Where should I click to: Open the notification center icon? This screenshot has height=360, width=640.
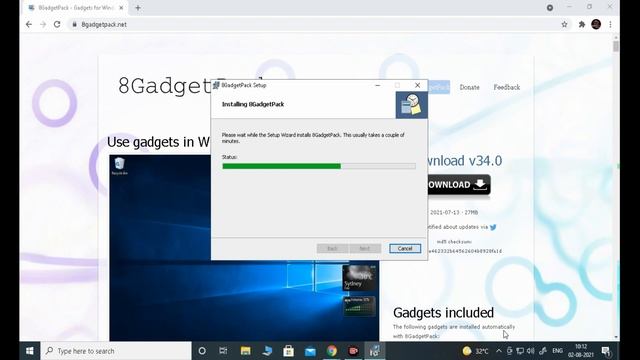(606, 351)
